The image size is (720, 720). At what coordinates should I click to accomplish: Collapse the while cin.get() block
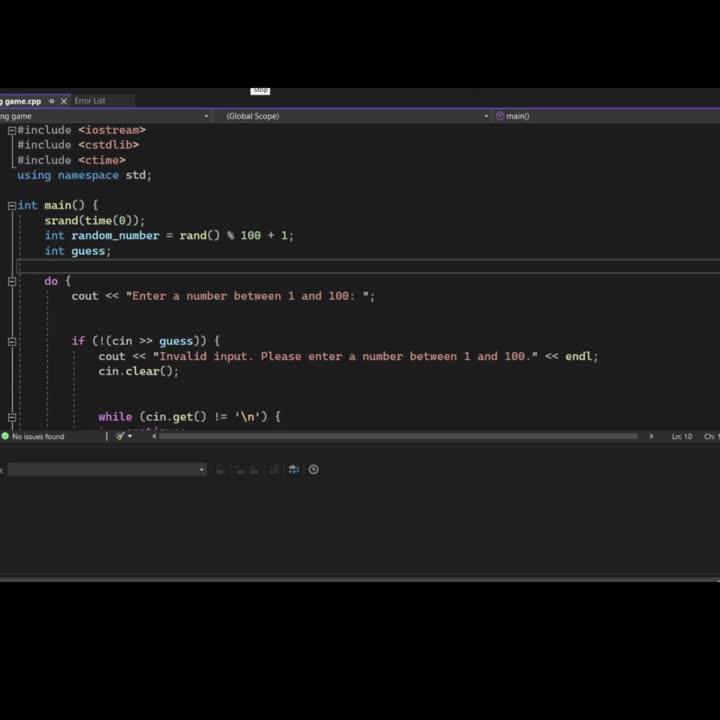point(12,417)
